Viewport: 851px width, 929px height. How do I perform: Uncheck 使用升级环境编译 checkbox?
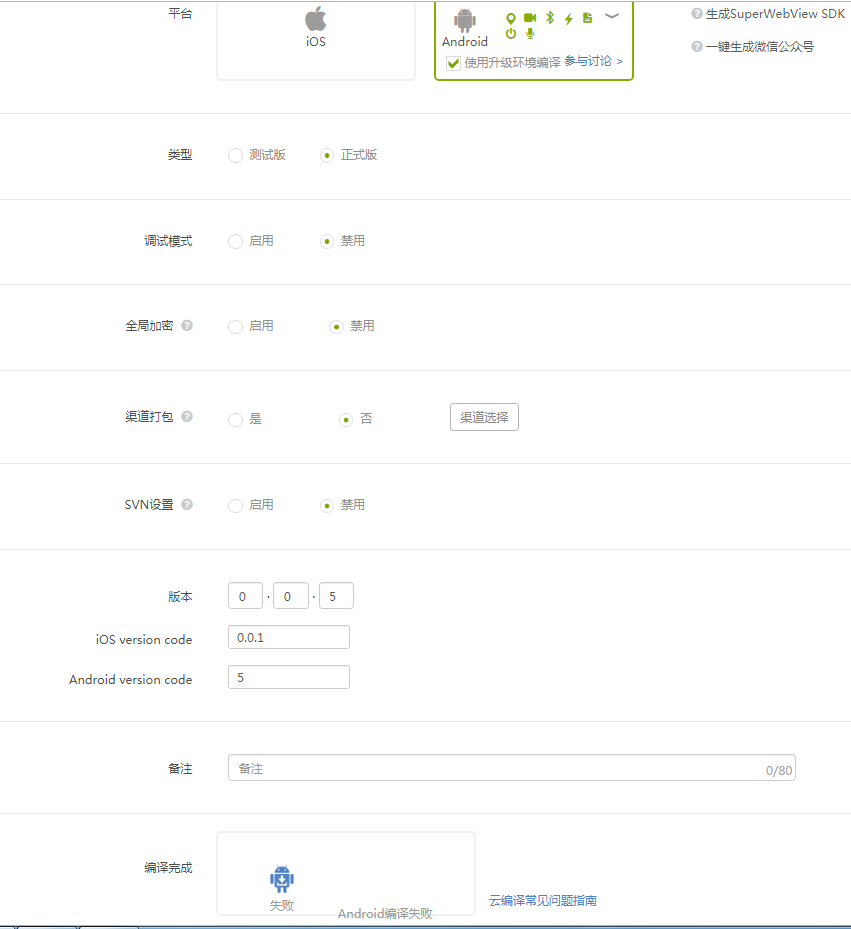coord(453,62)
